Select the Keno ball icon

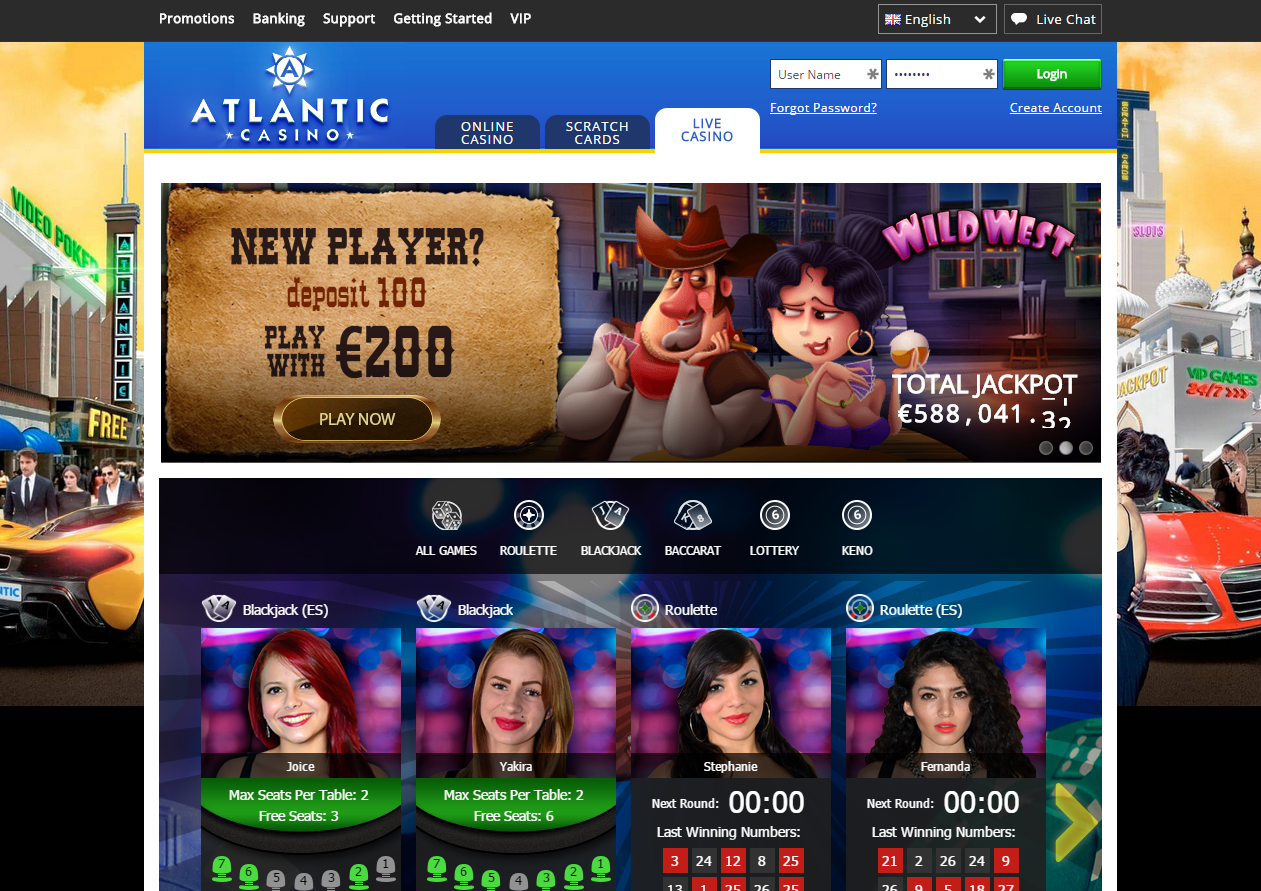click(856, 516)
